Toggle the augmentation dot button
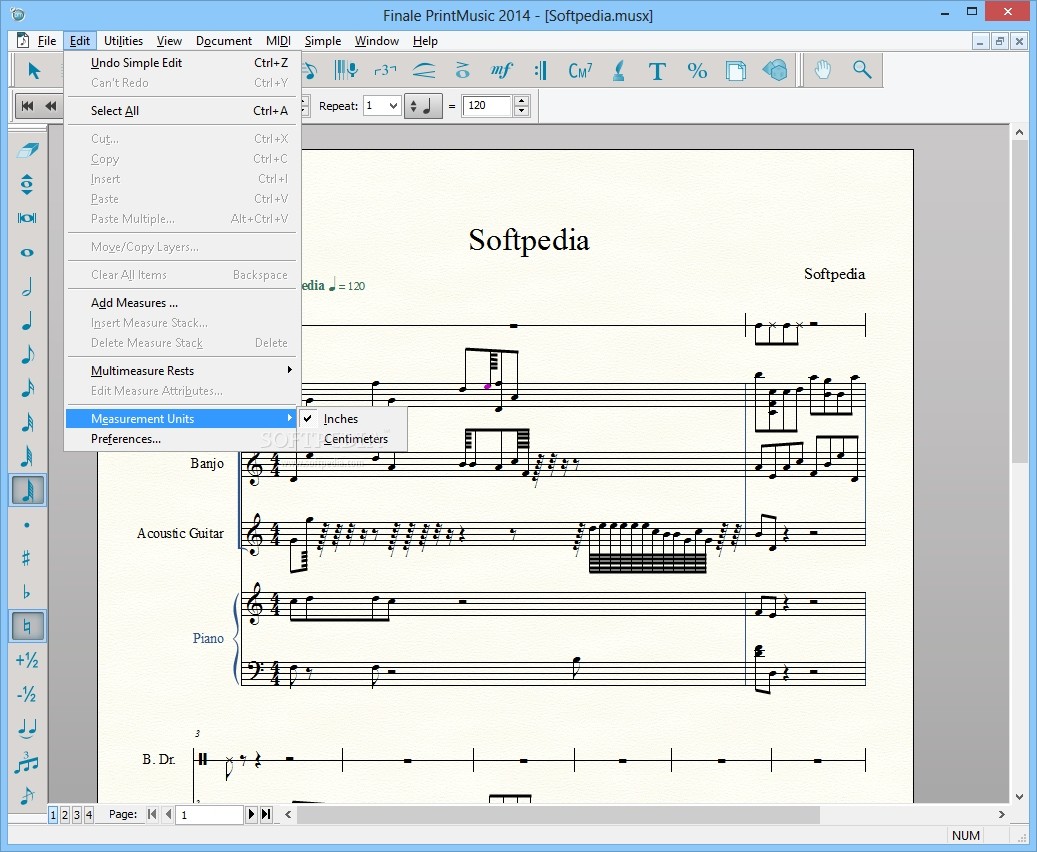The image size is (1037, 852). tap(27, 525)
